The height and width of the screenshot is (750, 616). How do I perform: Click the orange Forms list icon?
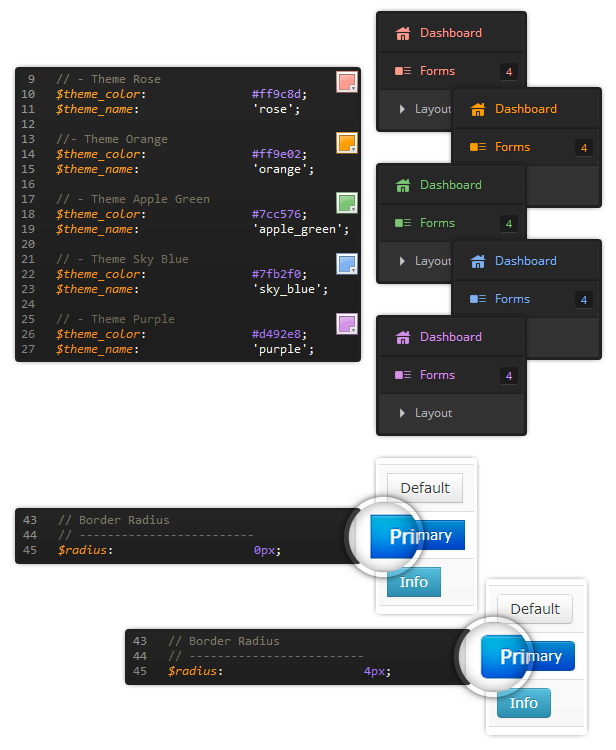click(x=478, y=147)
